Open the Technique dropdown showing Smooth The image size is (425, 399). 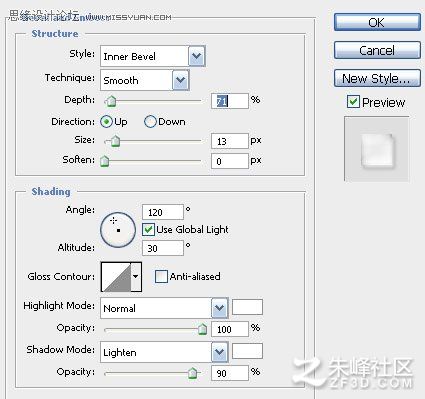(145, 80)
